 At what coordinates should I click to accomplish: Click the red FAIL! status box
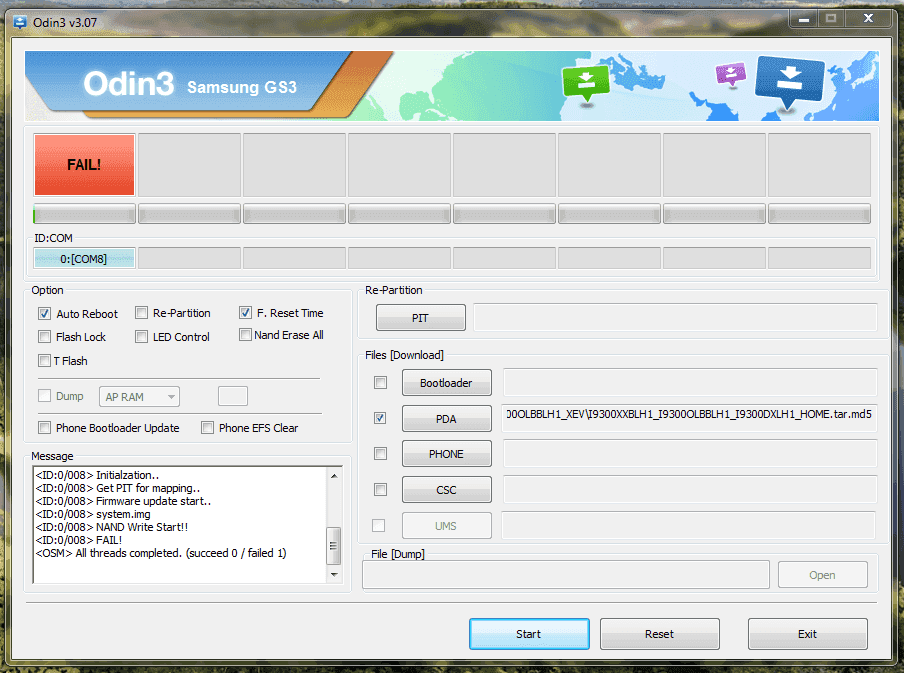(x=85, y=165)
